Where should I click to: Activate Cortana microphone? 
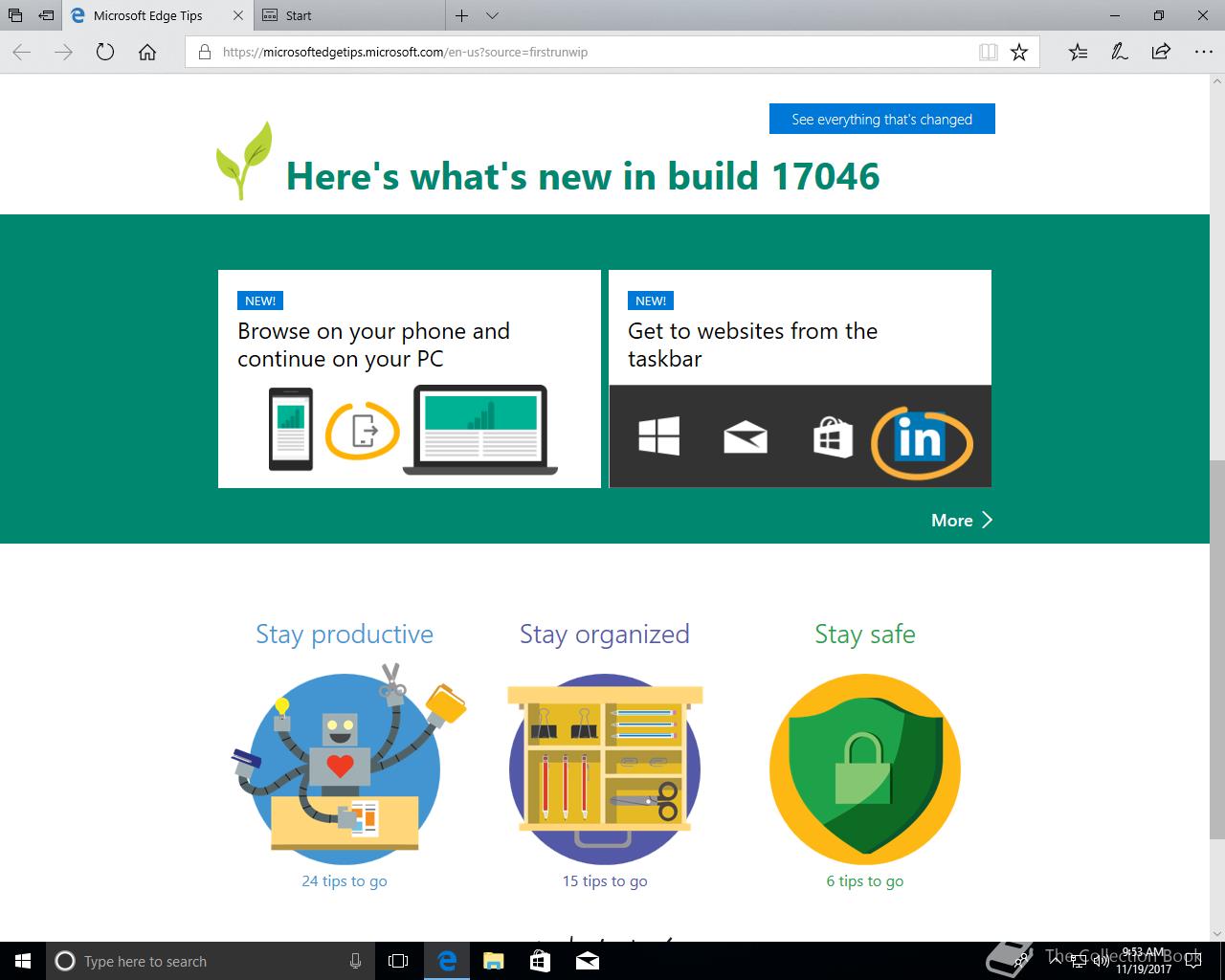(x=355, y=961)
